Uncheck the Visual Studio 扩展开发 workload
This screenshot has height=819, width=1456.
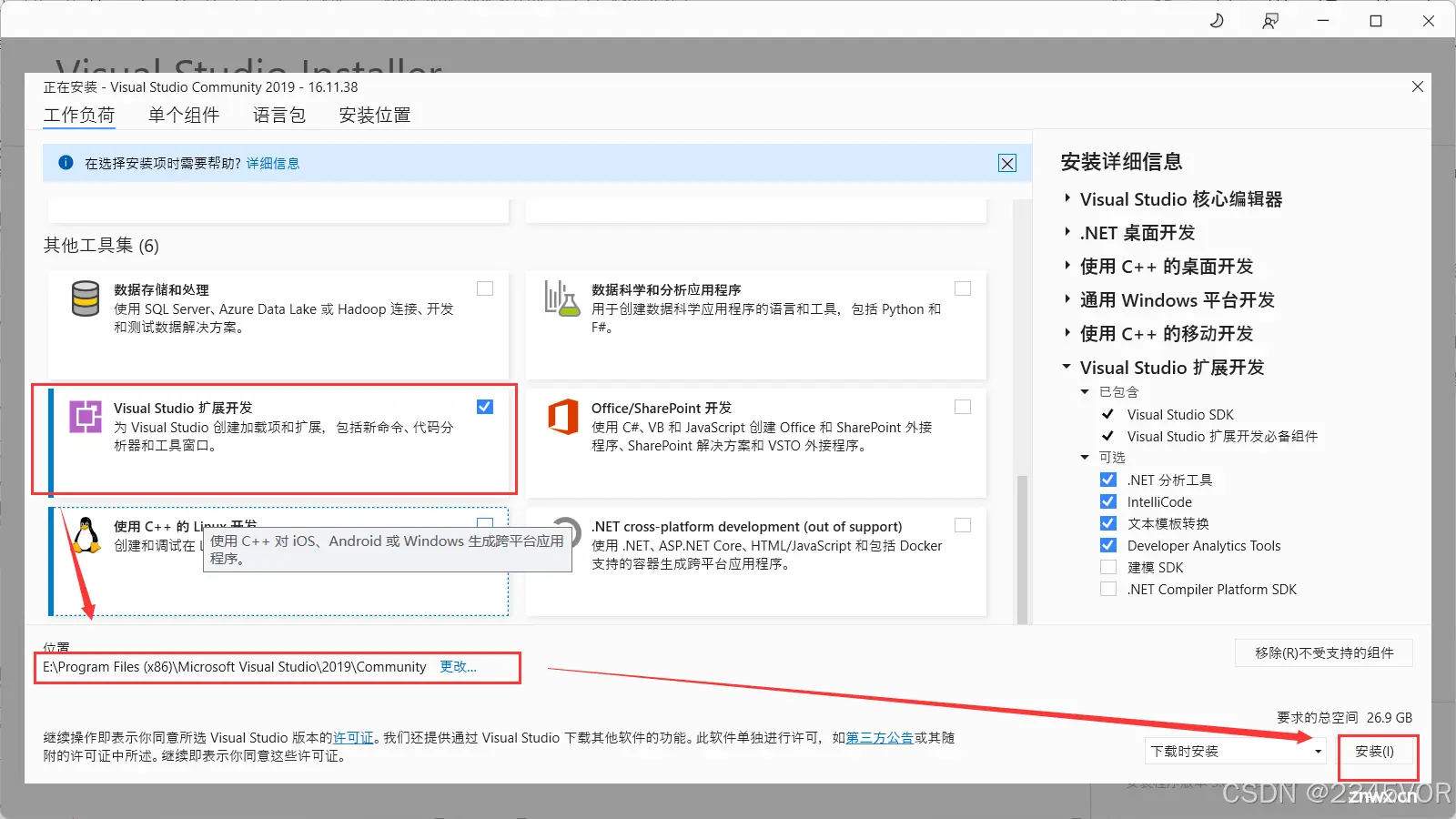[485, 407]
